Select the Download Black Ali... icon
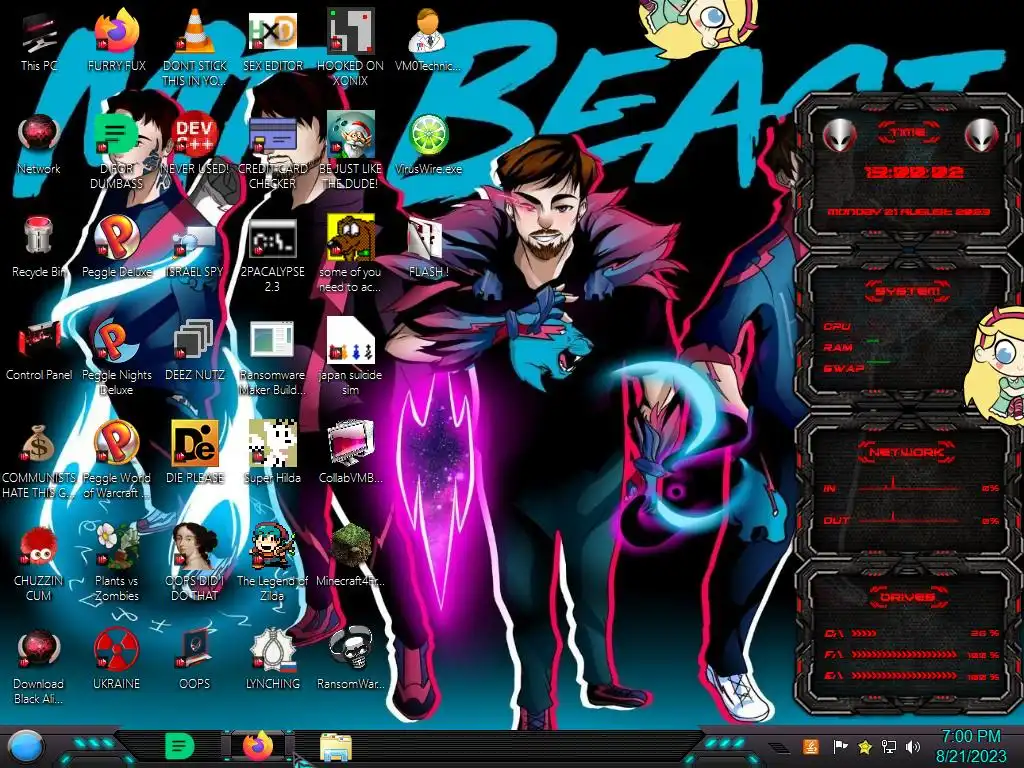 tap(39, 666)
